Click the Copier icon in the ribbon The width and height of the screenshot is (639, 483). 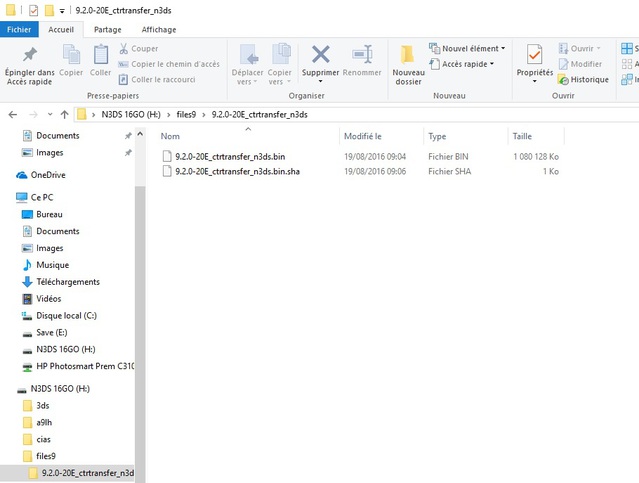[x=71, y=55]
